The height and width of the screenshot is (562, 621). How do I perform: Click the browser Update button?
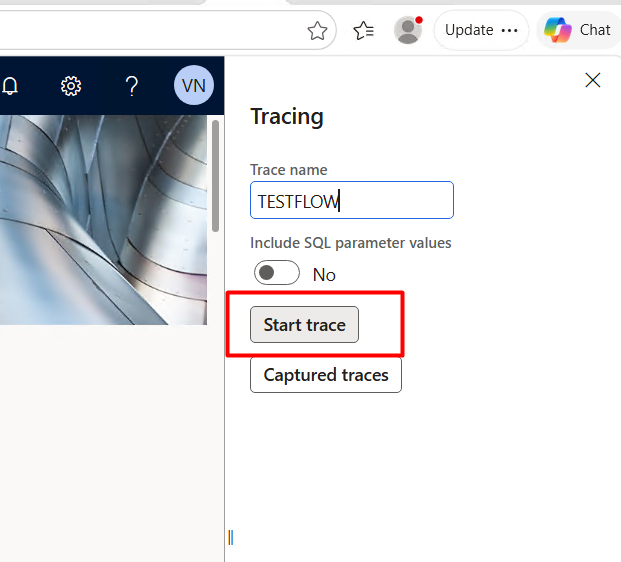point(481,30)
